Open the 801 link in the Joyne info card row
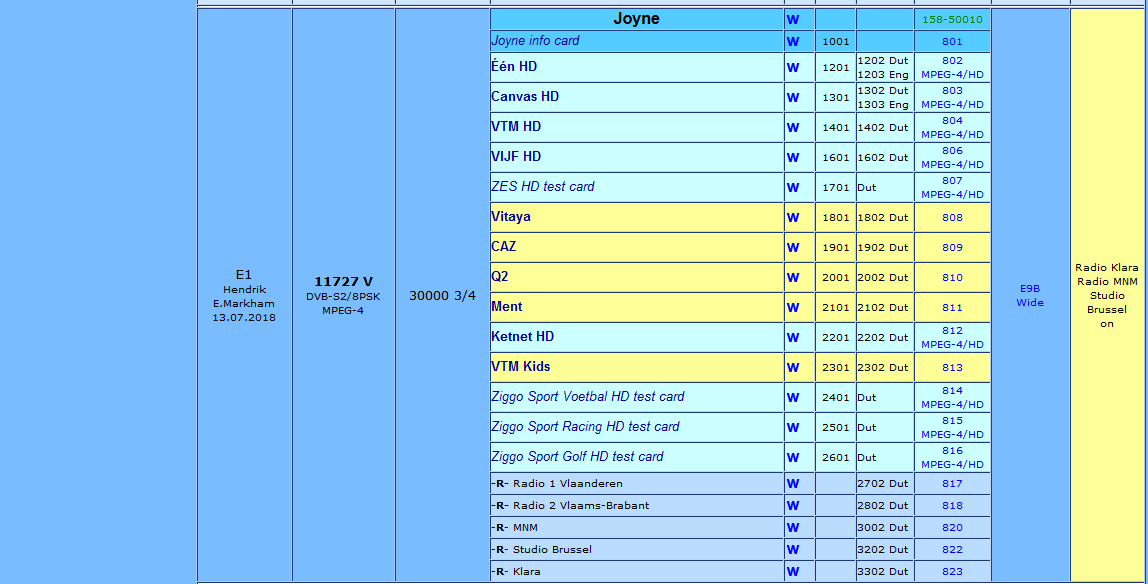 (952, 42)
